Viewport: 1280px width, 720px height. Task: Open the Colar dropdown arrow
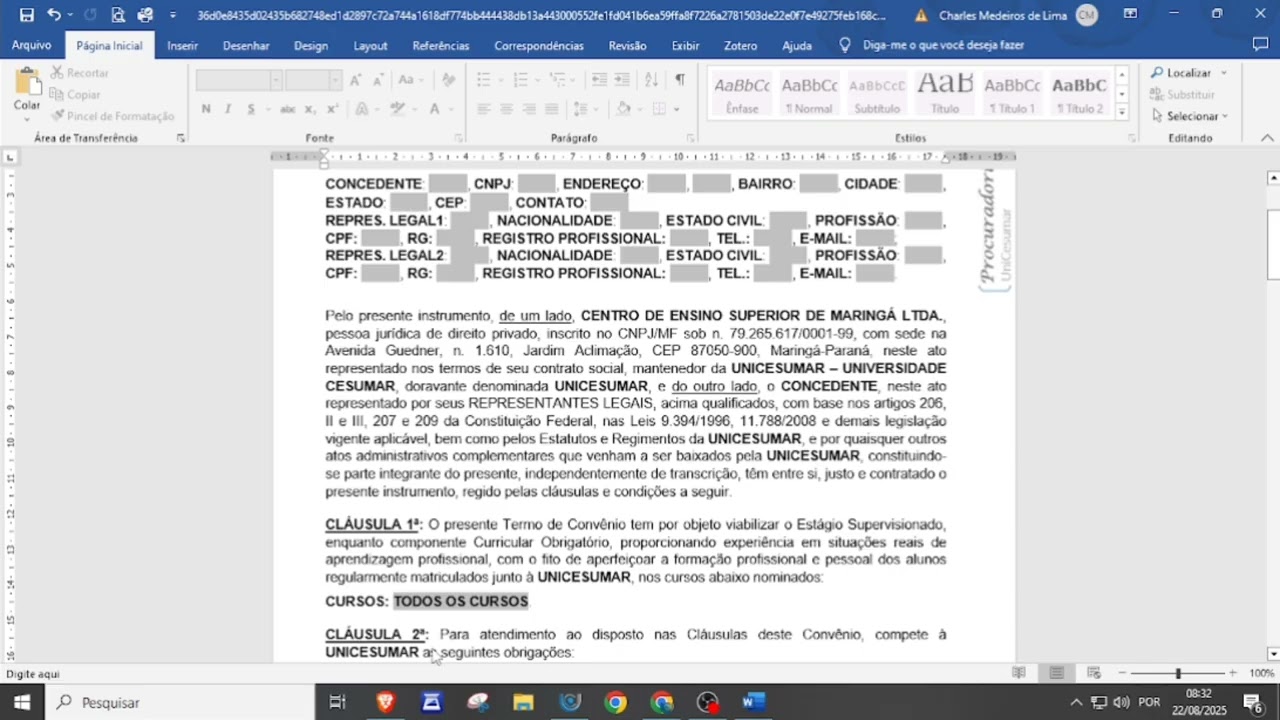(27, 118)
